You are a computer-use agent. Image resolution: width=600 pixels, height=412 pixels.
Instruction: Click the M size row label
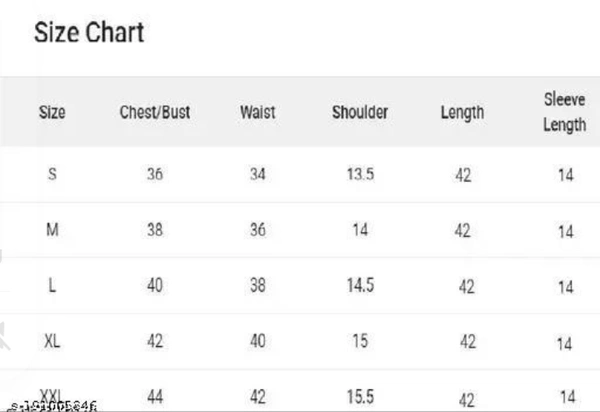click(x=52, y=230)
